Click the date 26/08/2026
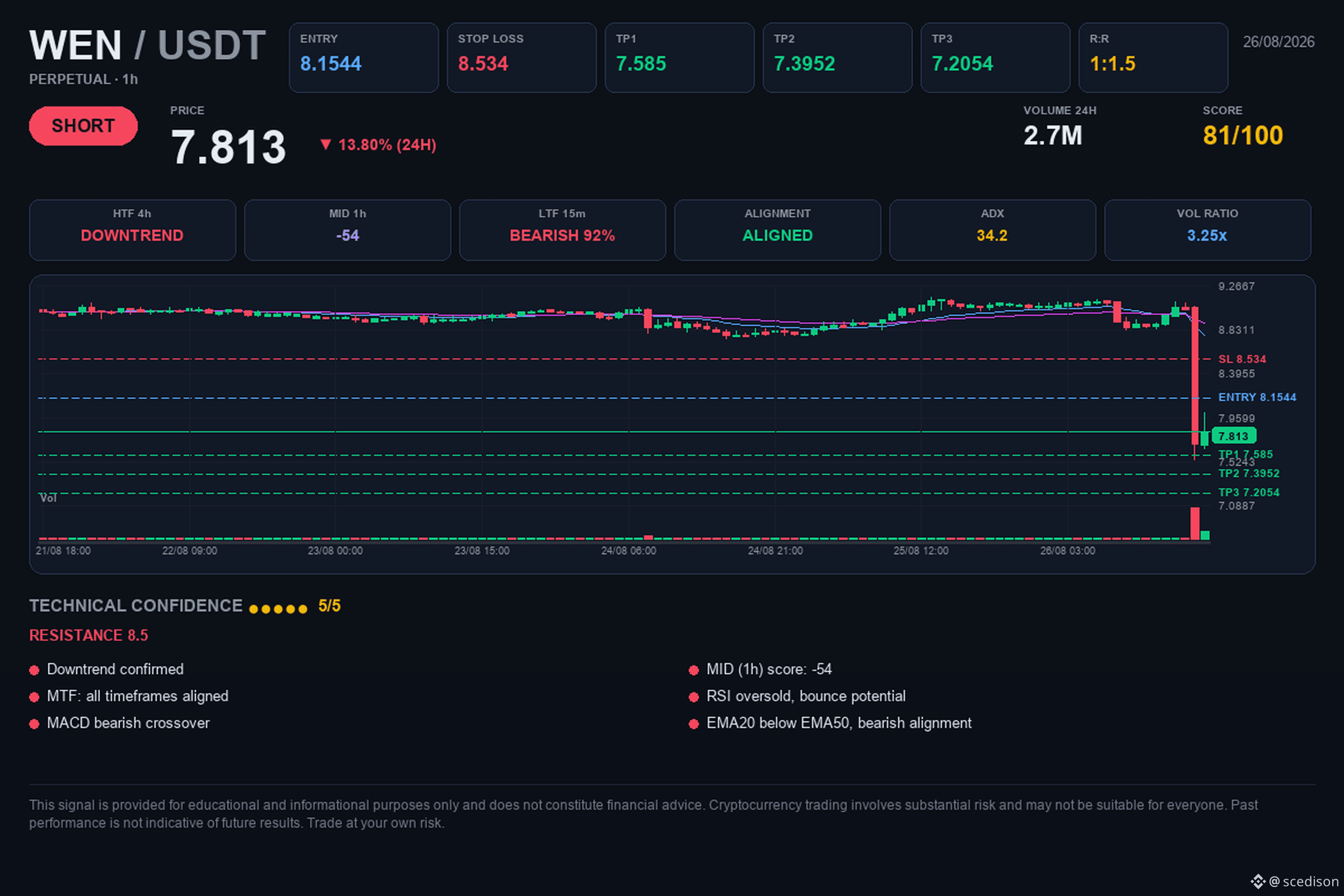 (x=1279, y=41)
